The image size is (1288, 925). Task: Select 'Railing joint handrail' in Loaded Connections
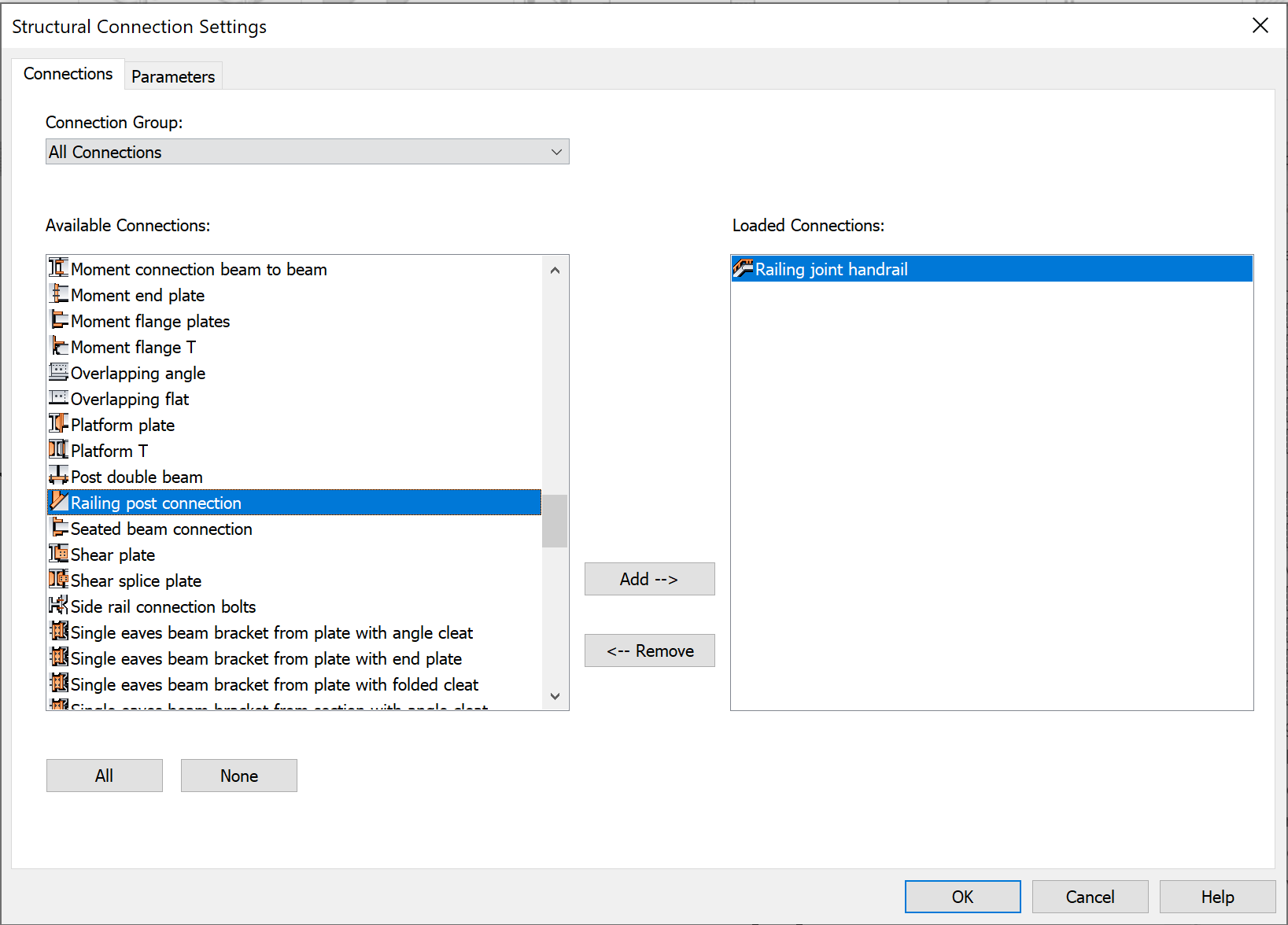992,269
